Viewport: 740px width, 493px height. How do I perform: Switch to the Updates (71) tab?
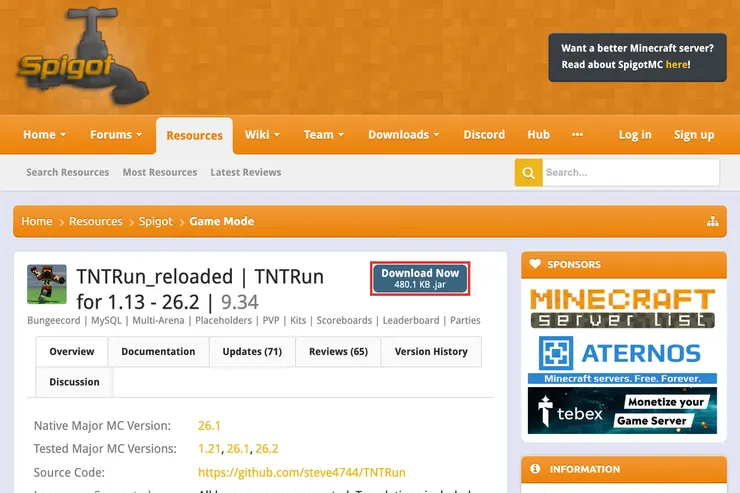252,351
